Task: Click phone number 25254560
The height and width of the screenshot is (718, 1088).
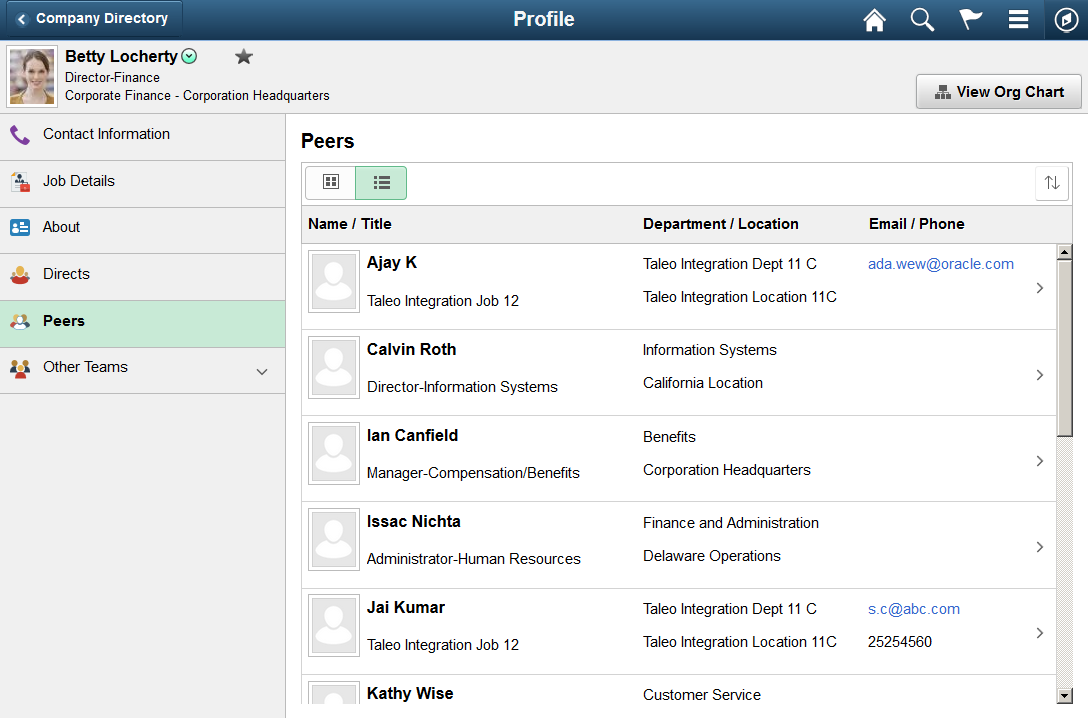Action: tap(900, 642)
